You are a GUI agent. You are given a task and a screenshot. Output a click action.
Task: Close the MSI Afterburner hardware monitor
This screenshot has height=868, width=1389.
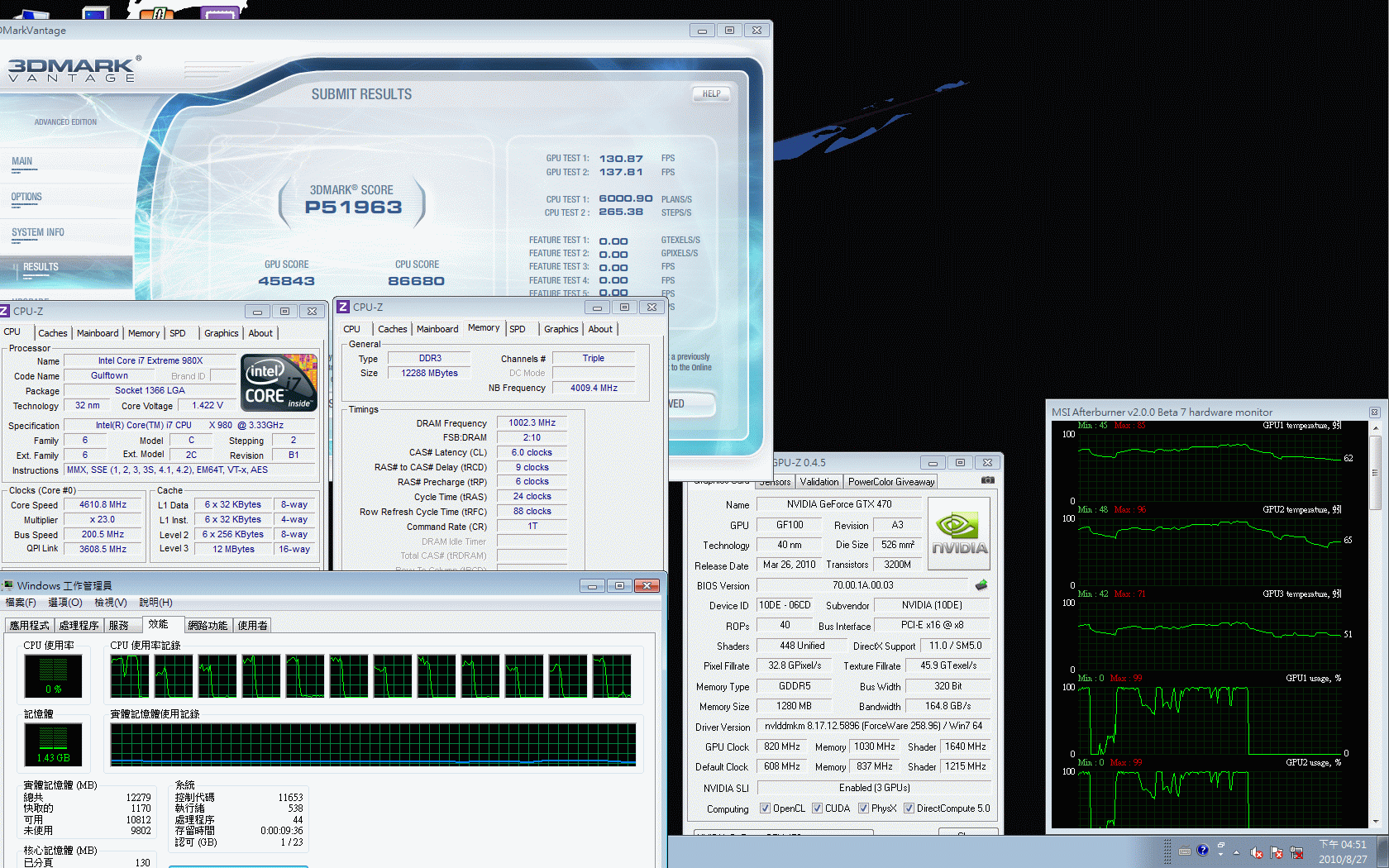1375,412
